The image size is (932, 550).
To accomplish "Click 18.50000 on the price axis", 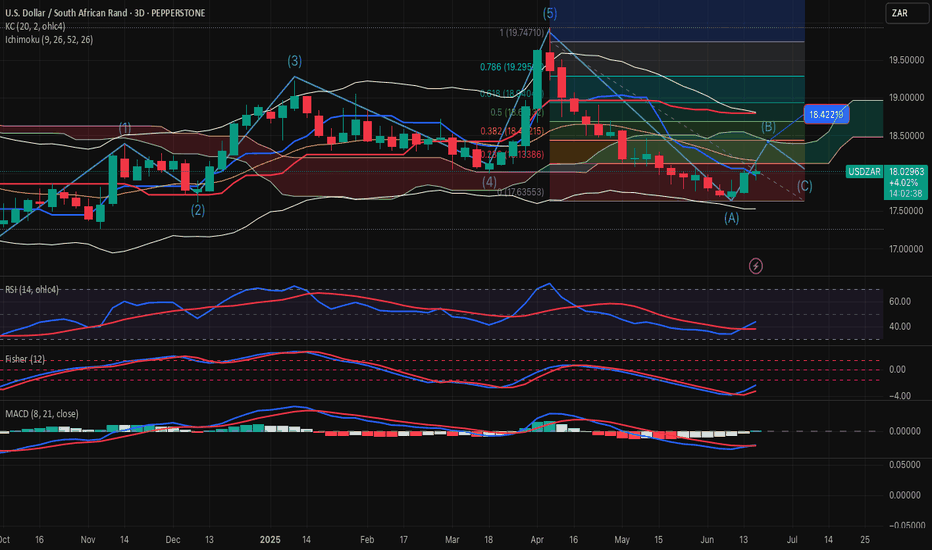I will click(906, 136).
